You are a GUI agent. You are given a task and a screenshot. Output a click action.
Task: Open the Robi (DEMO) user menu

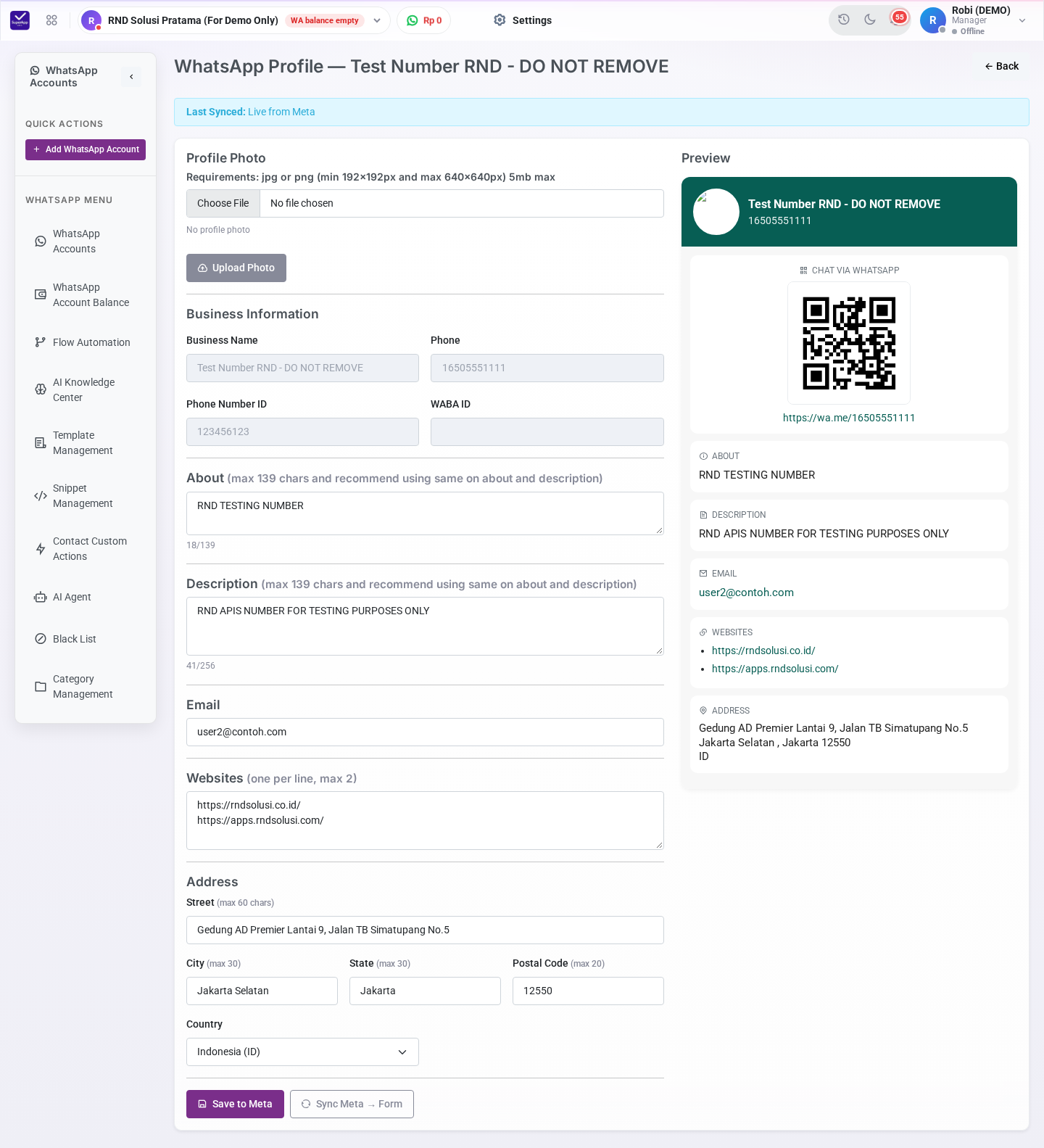pos(974,20)
